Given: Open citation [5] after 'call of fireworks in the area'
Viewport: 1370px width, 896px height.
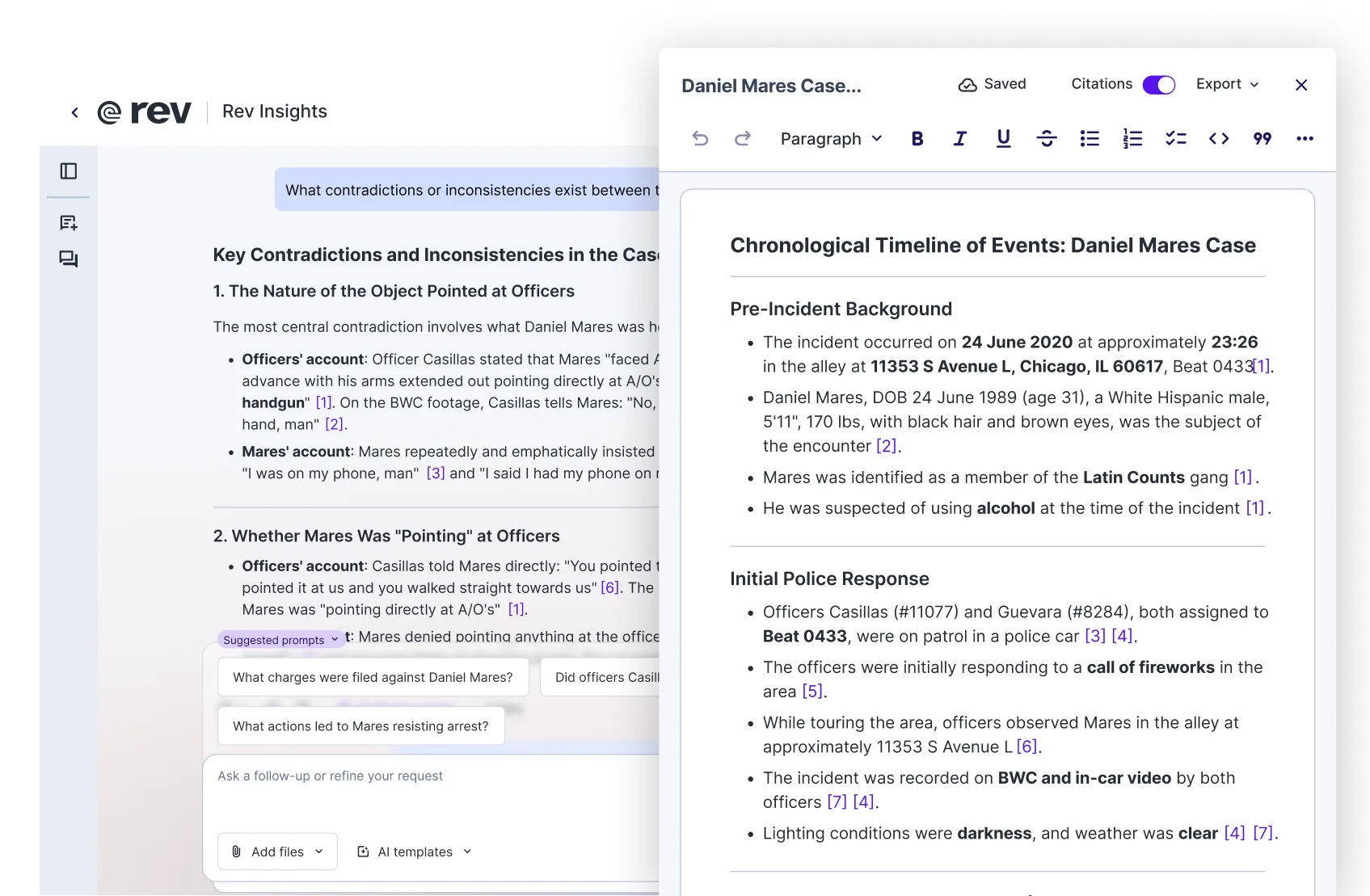Looking at the screenshot, I should click(x=812, y=692).
